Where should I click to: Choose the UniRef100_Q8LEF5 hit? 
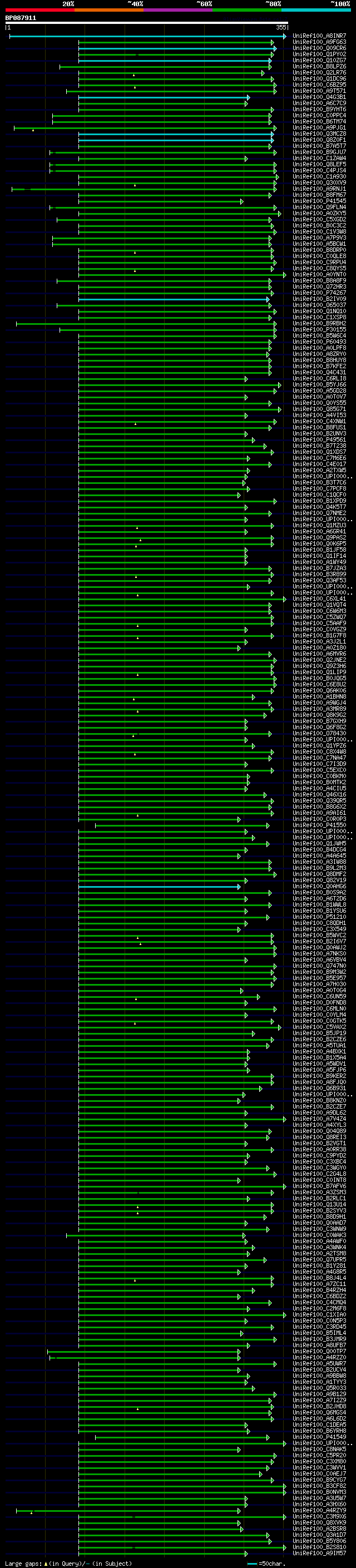click(x=319, y=164)
